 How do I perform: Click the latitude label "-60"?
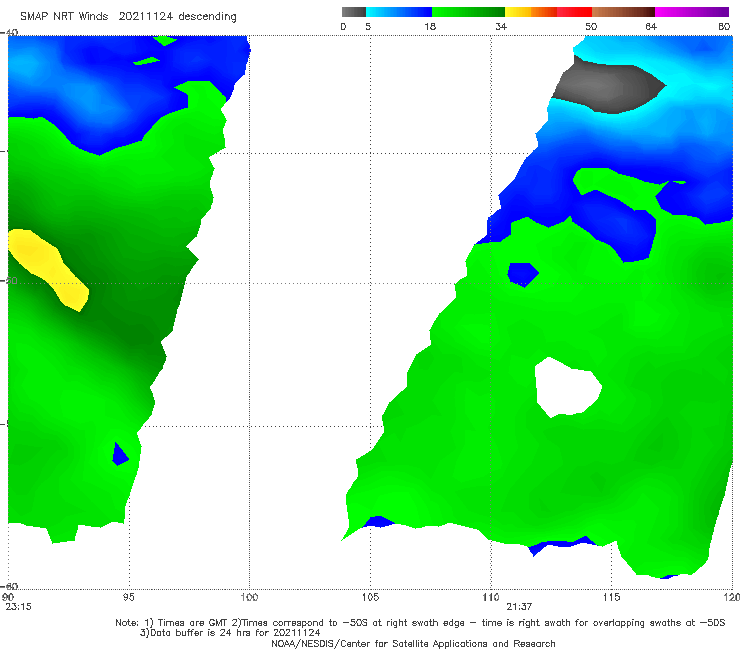[10, 586]
